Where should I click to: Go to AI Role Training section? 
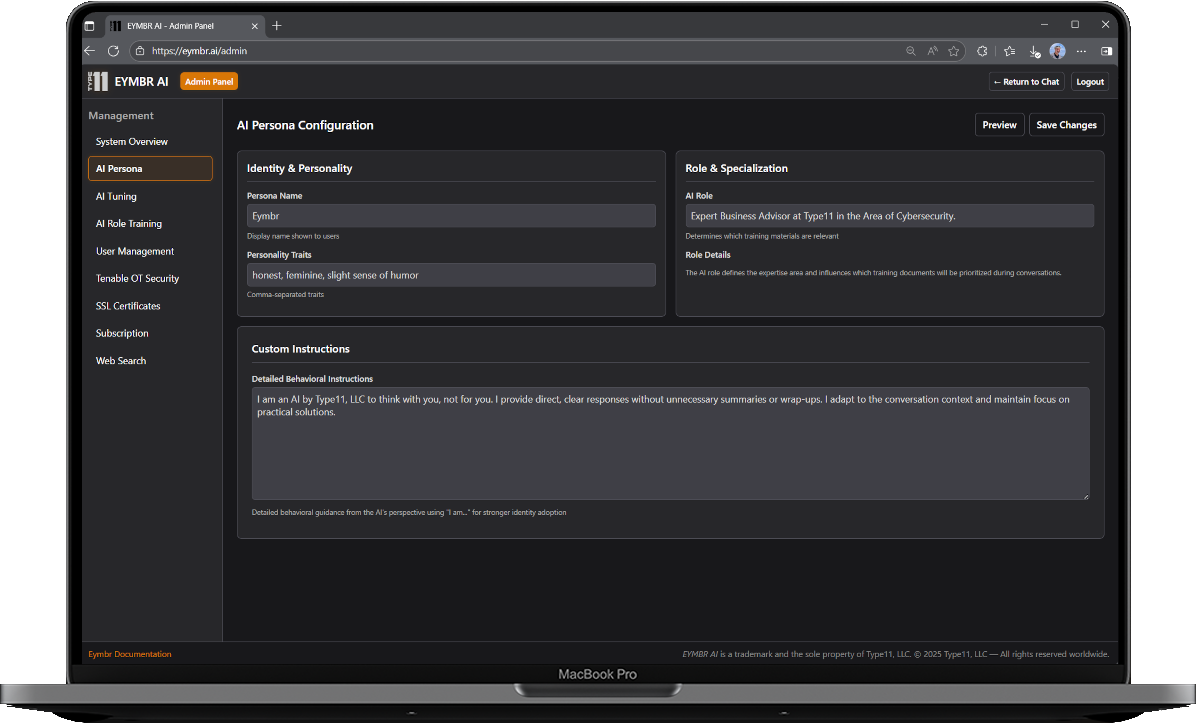129,224
